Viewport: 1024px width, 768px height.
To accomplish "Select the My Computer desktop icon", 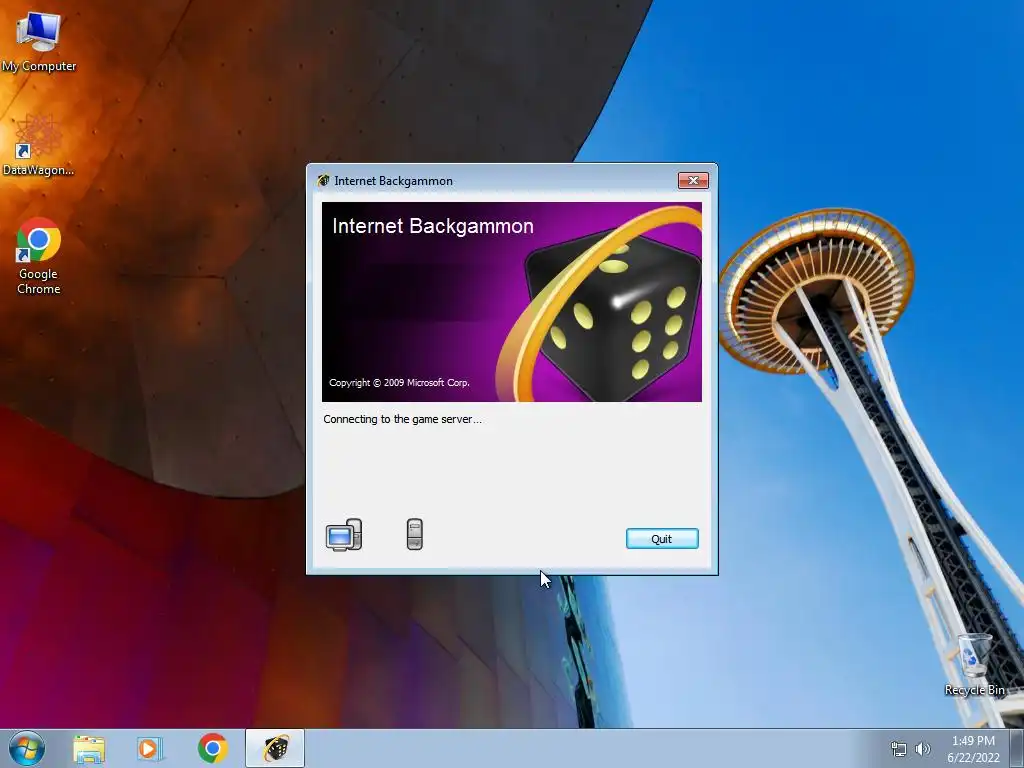I will click(x=39, y=40).
